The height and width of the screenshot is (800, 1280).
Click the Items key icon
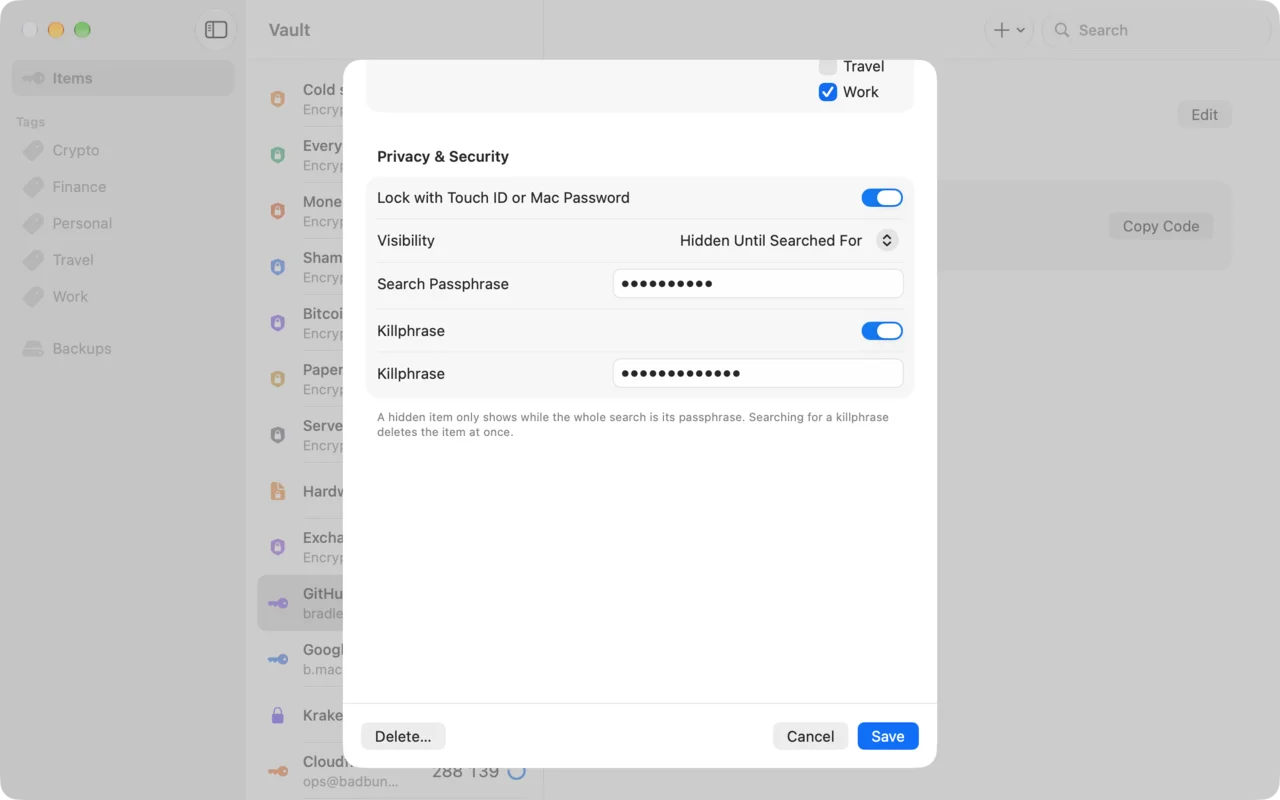point(34,78)
